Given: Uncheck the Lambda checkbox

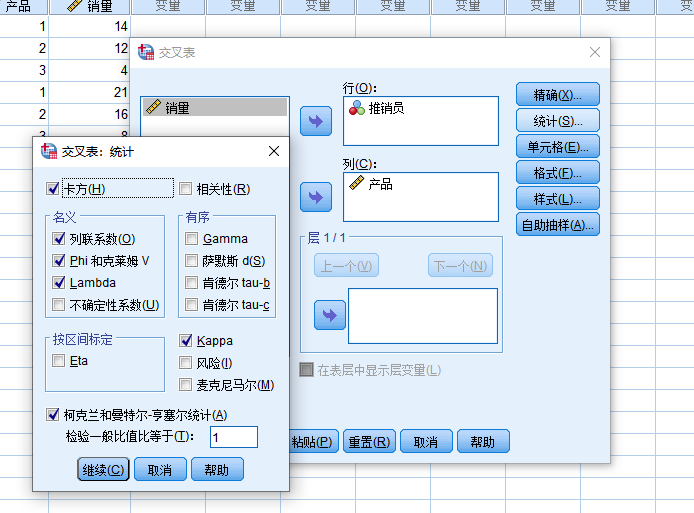Looking at the screenshot, I should tap(59, 282).
